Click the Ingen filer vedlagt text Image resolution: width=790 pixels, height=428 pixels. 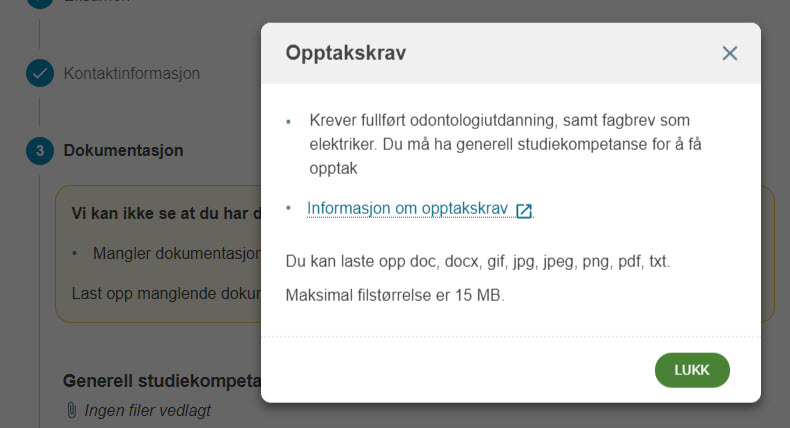[148, 410]
